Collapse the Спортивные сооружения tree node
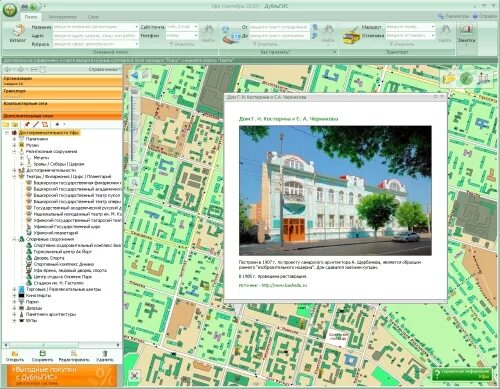Screen dimensions: 500x389 point(14,239)
